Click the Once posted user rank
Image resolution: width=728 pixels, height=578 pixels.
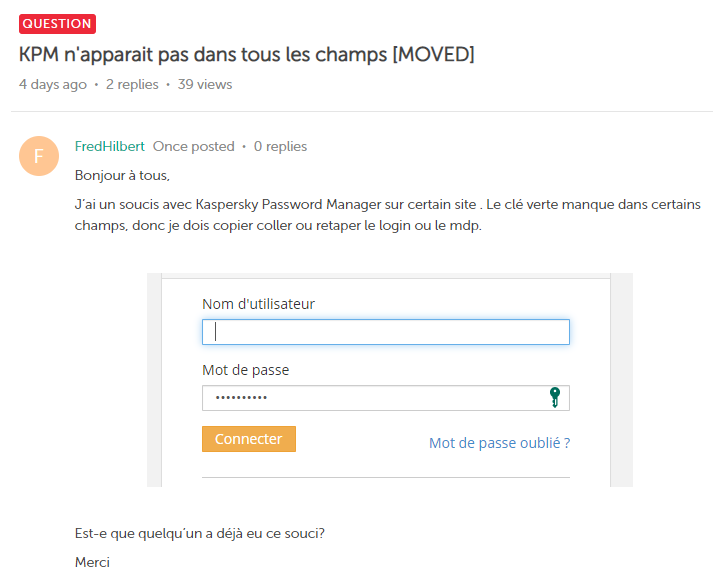[x=193, y=146]
